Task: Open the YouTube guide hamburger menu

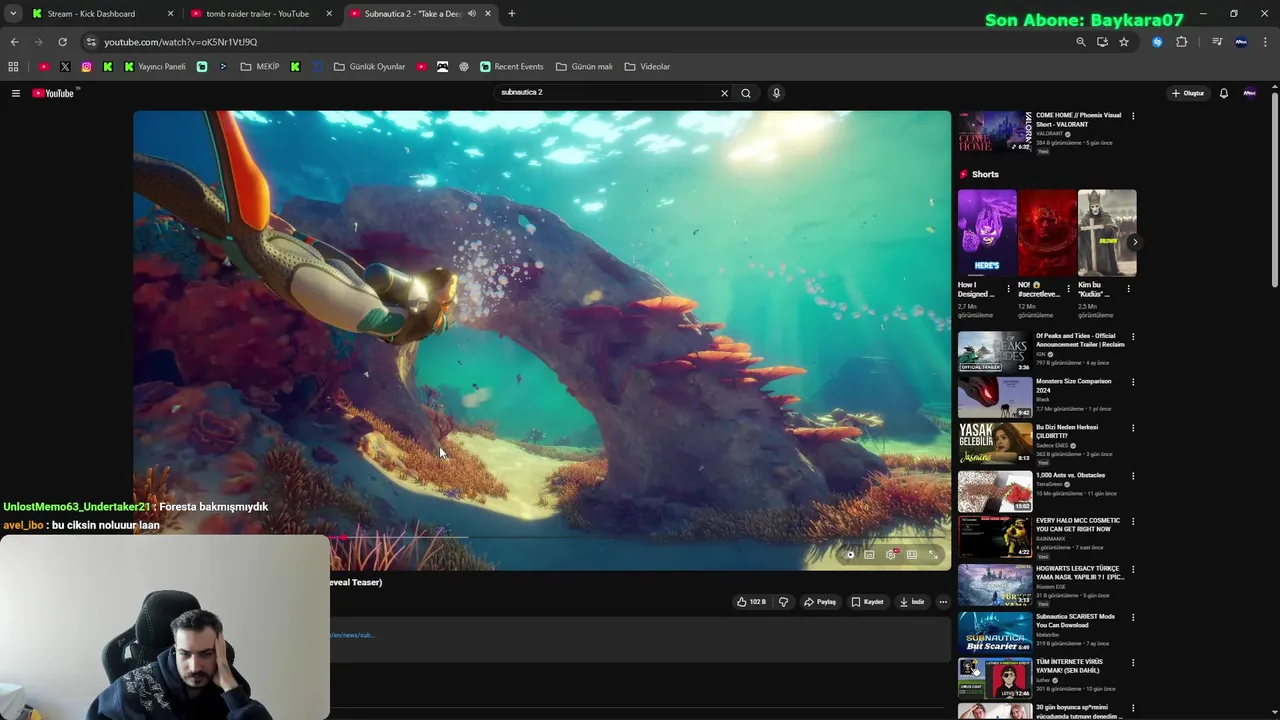Action: tap(16, 93)
